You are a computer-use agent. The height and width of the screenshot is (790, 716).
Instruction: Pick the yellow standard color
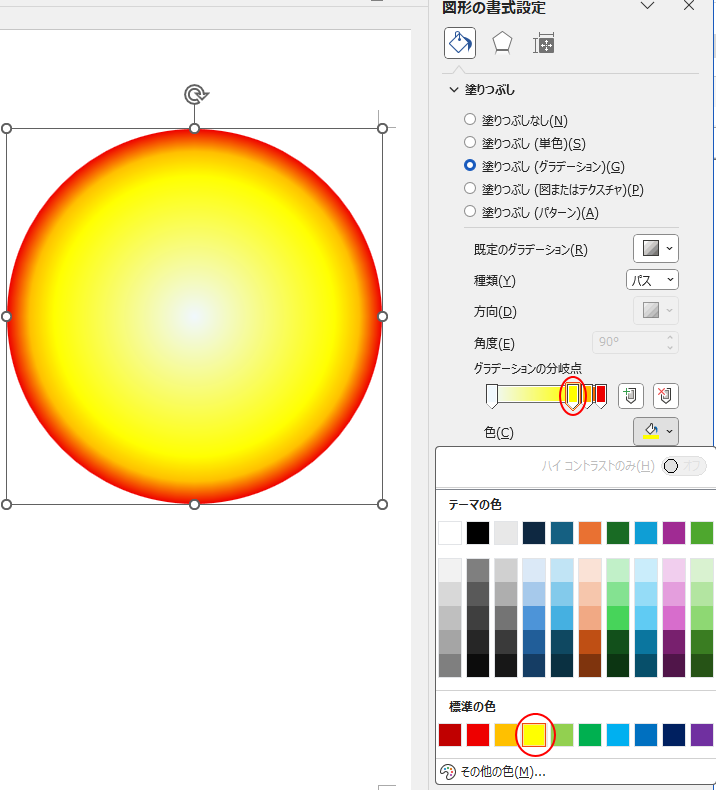[534, 735]
